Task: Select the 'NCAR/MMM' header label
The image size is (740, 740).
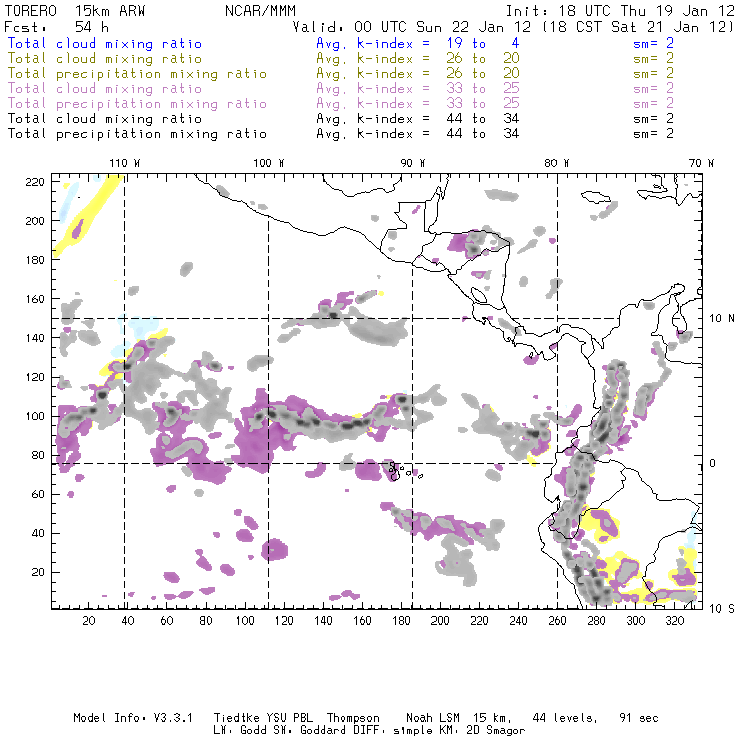Action: (x=260, y=11)
